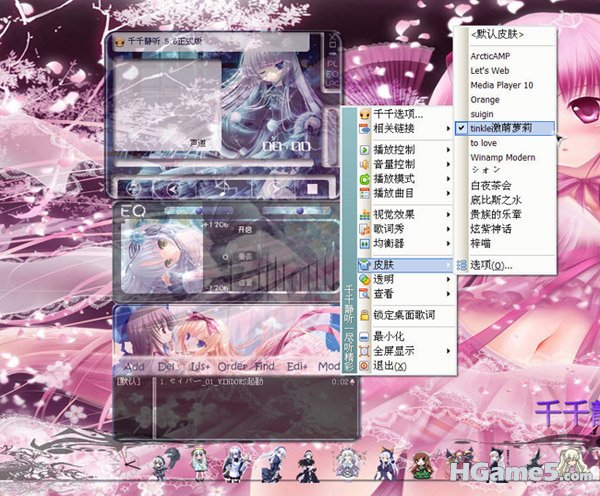Toggle equalizer on with 开启 button
The height and width of the screenshot is (496, 600).
245,230
